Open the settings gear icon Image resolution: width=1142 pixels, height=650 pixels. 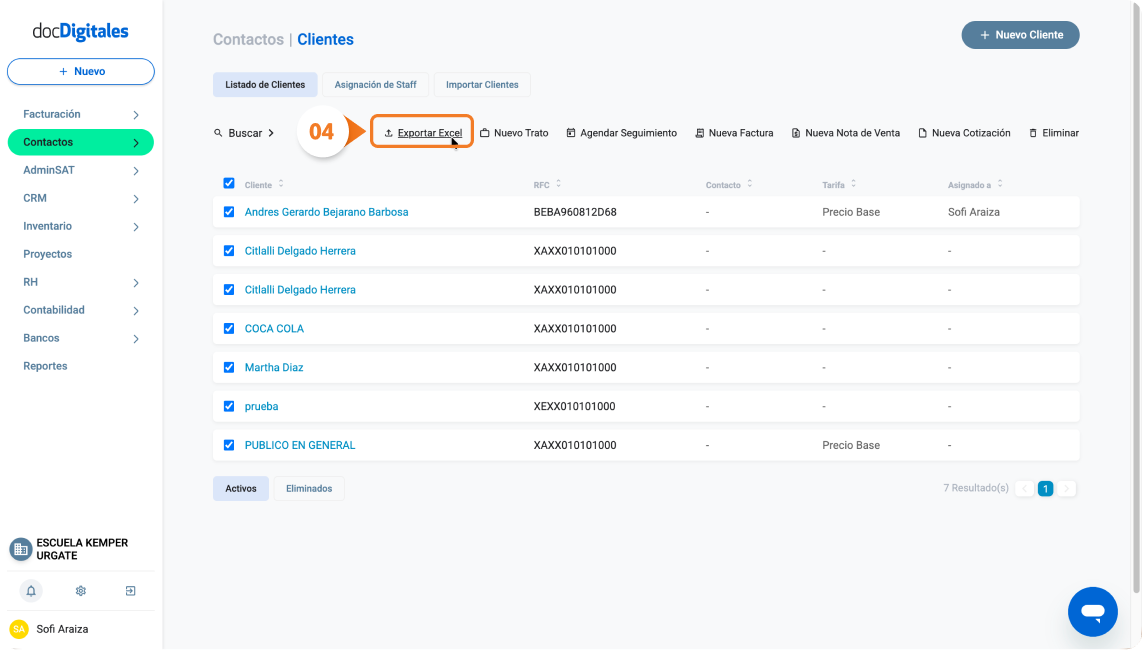[x=81, y=591]
